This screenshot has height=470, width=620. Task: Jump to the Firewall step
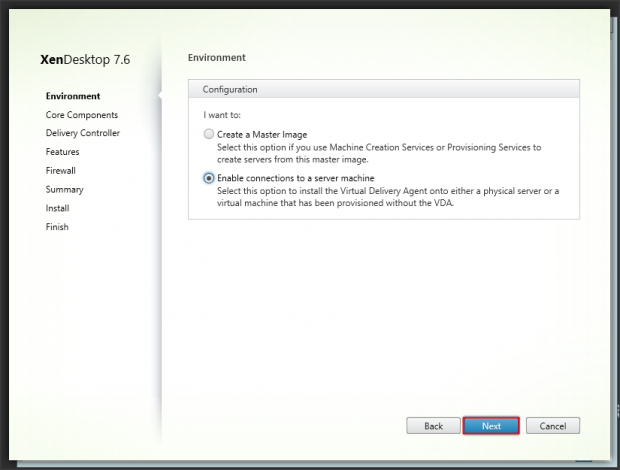(x=60, y=171)
